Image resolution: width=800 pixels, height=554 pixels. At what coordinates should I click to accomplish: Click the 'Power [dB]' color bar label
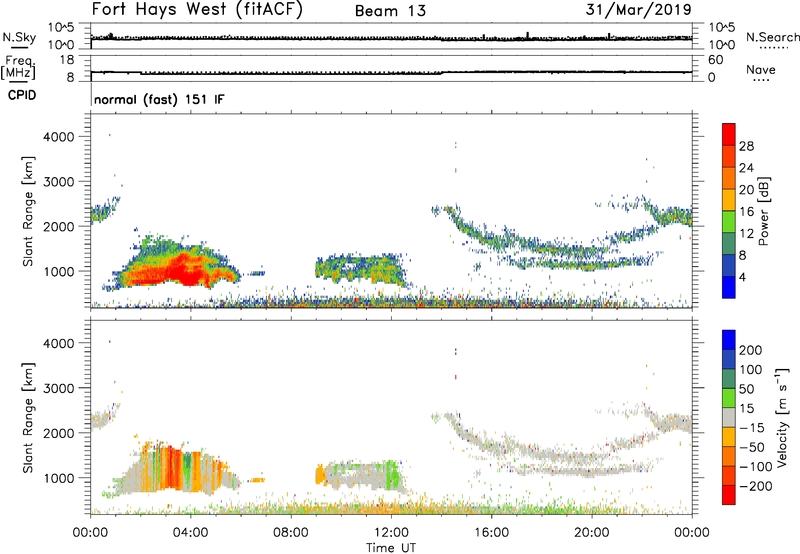[x=763, y=211]
